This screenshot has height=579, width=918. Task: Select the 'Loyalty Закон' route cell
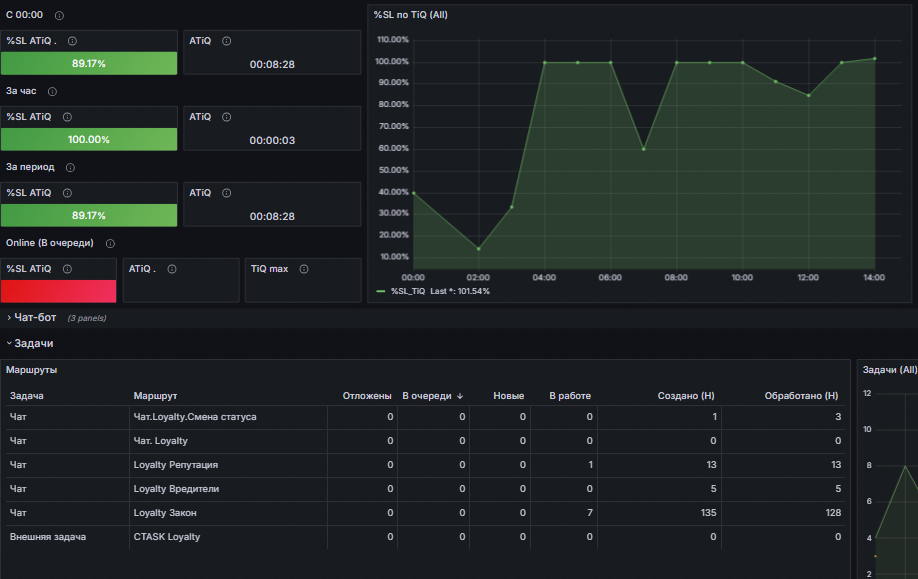pyautogui.click(x=165, y=513)
